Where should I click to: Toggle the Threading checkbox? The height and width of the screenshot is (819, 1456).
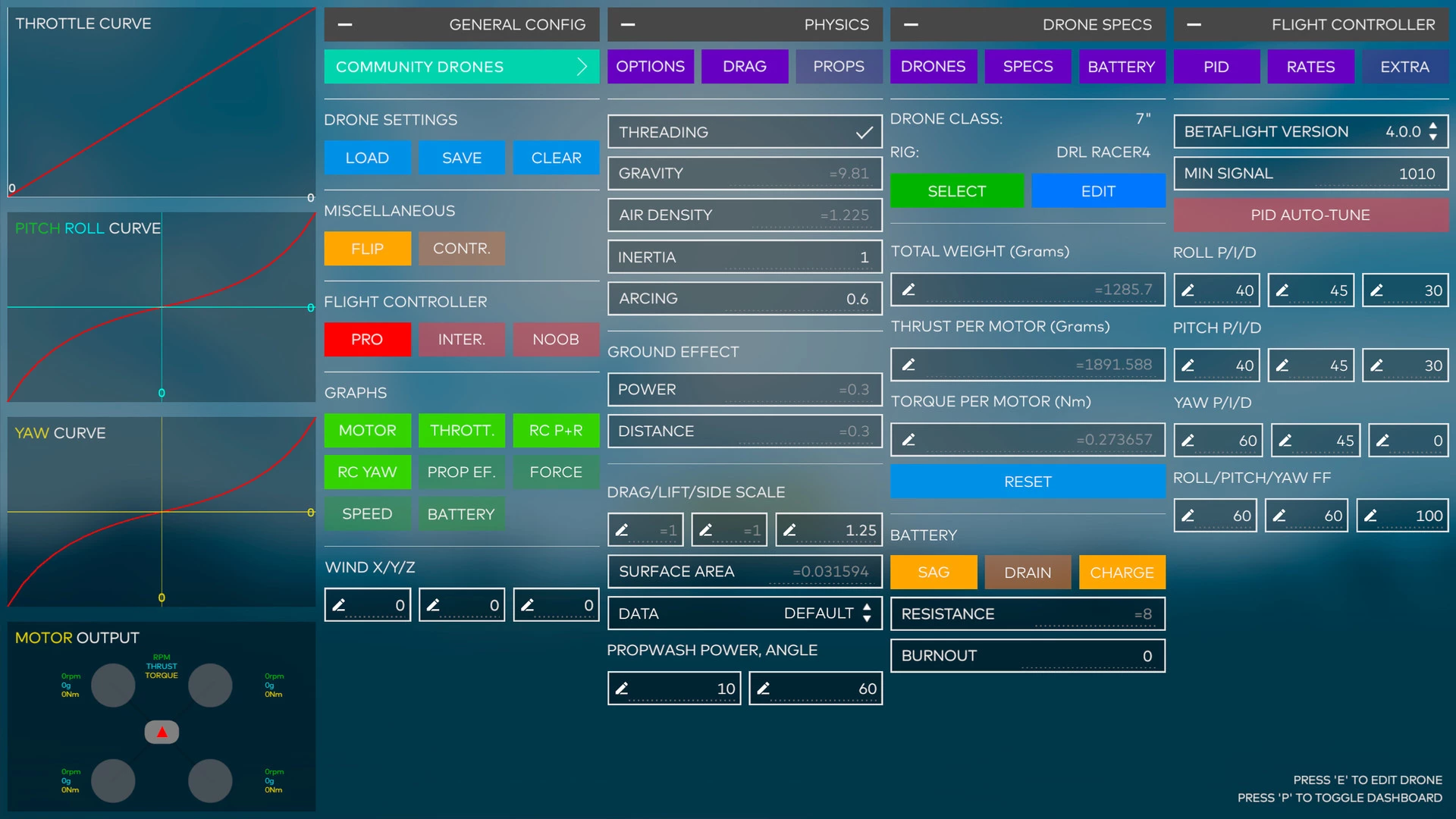pos(864,133)
